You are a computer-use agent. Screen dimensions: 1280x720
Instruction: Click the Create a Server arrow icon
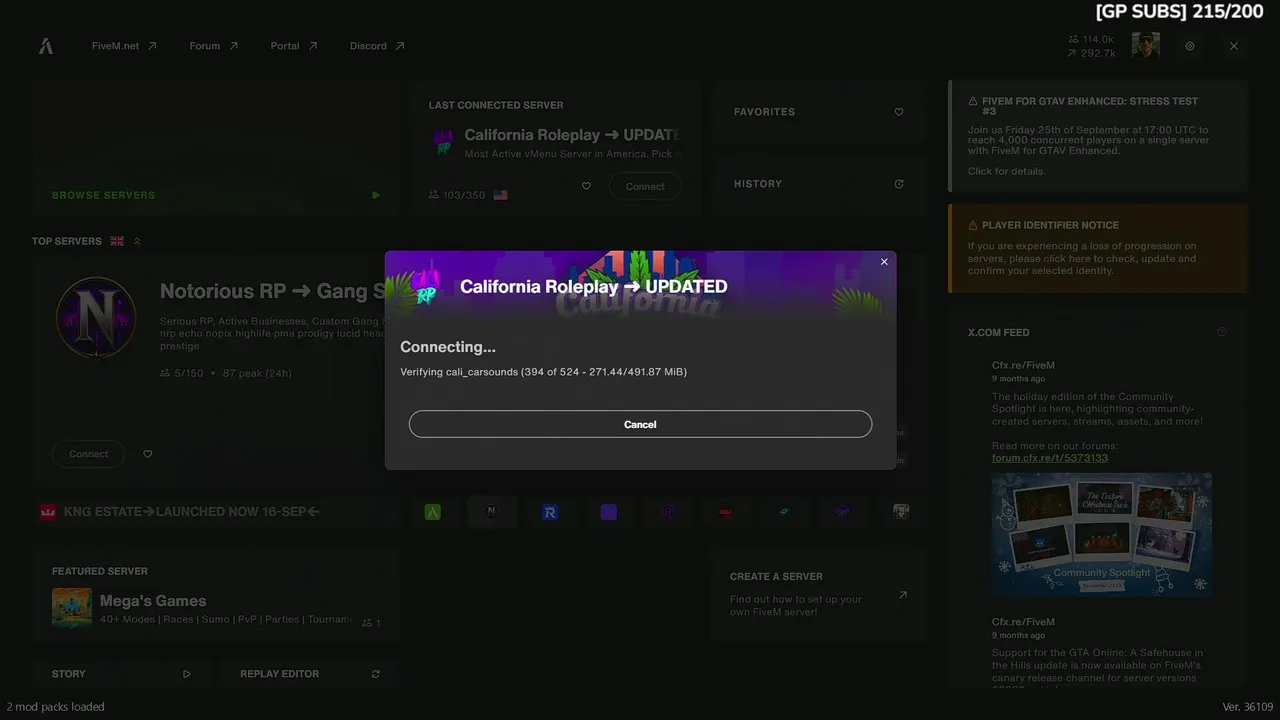click(x=903, y=595)
